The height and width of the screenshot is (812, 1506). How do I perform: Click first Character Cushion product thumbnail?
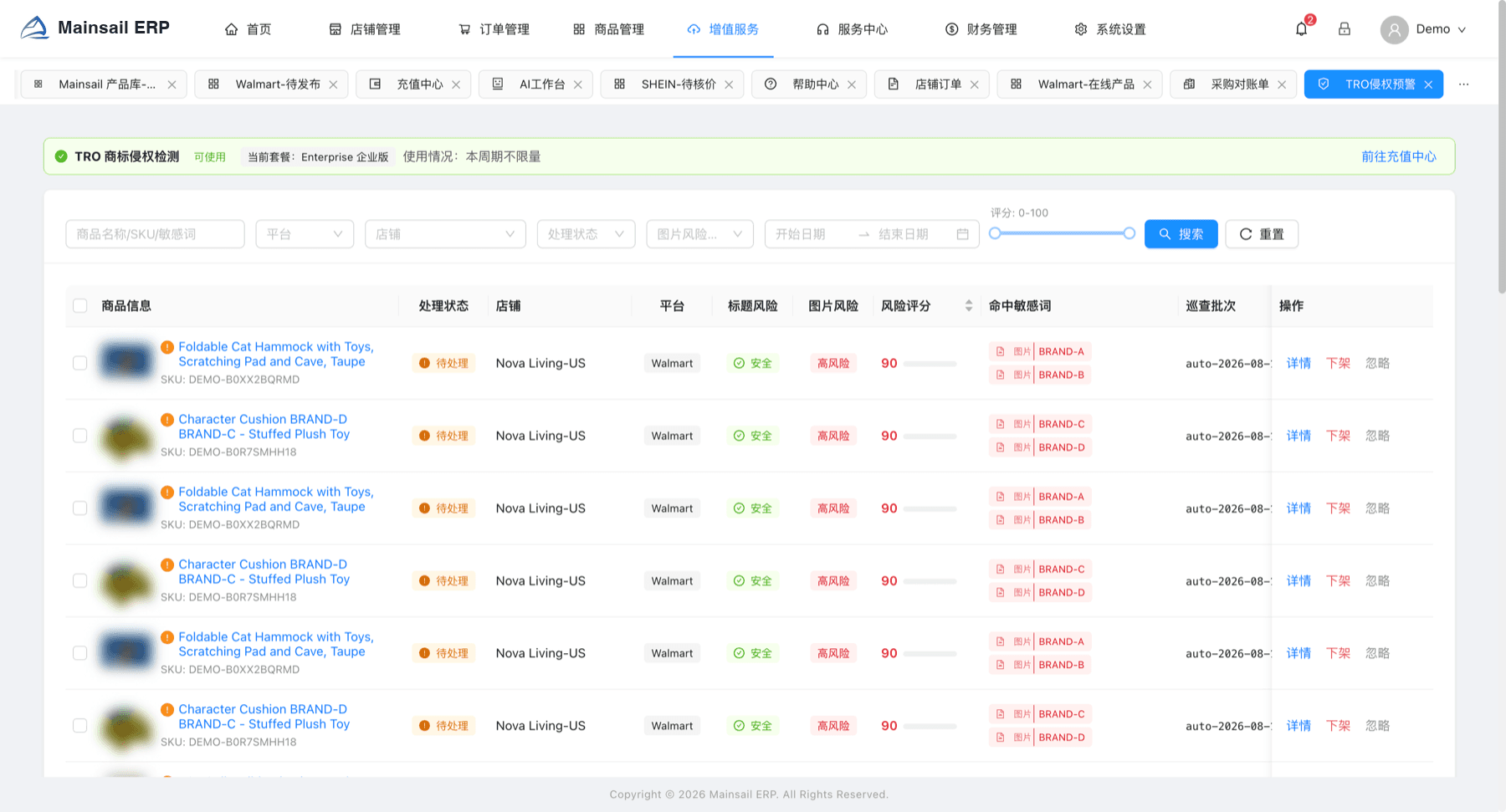coord(126,436)
